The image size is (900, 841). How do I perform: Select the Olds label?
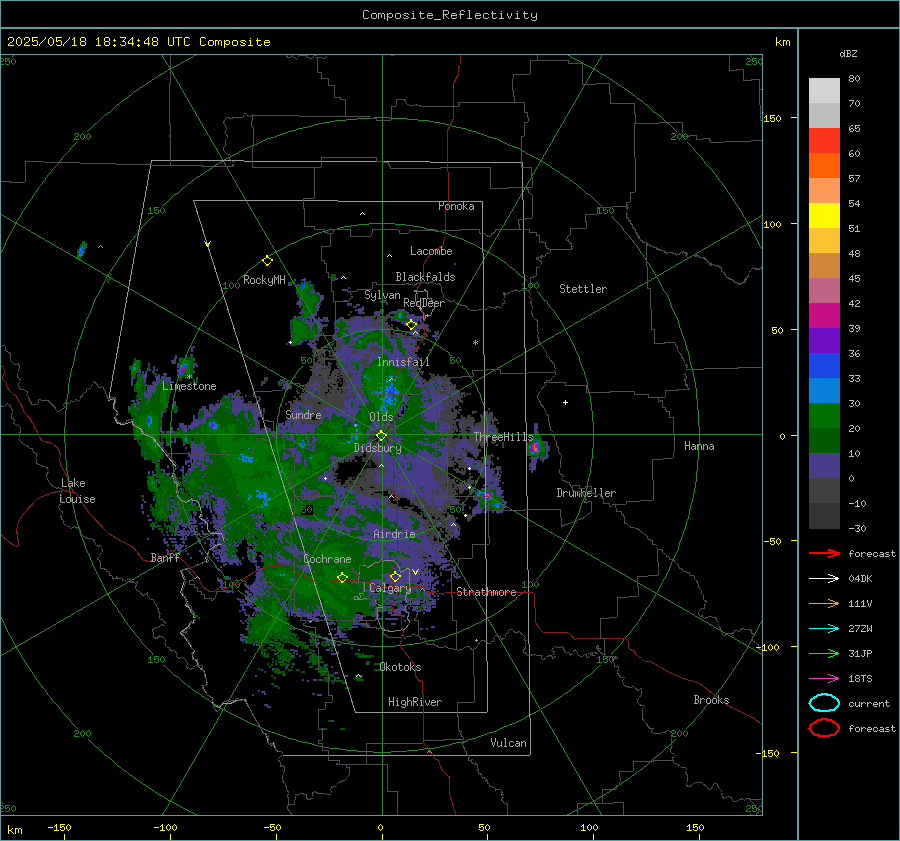(x=381, y=417)
